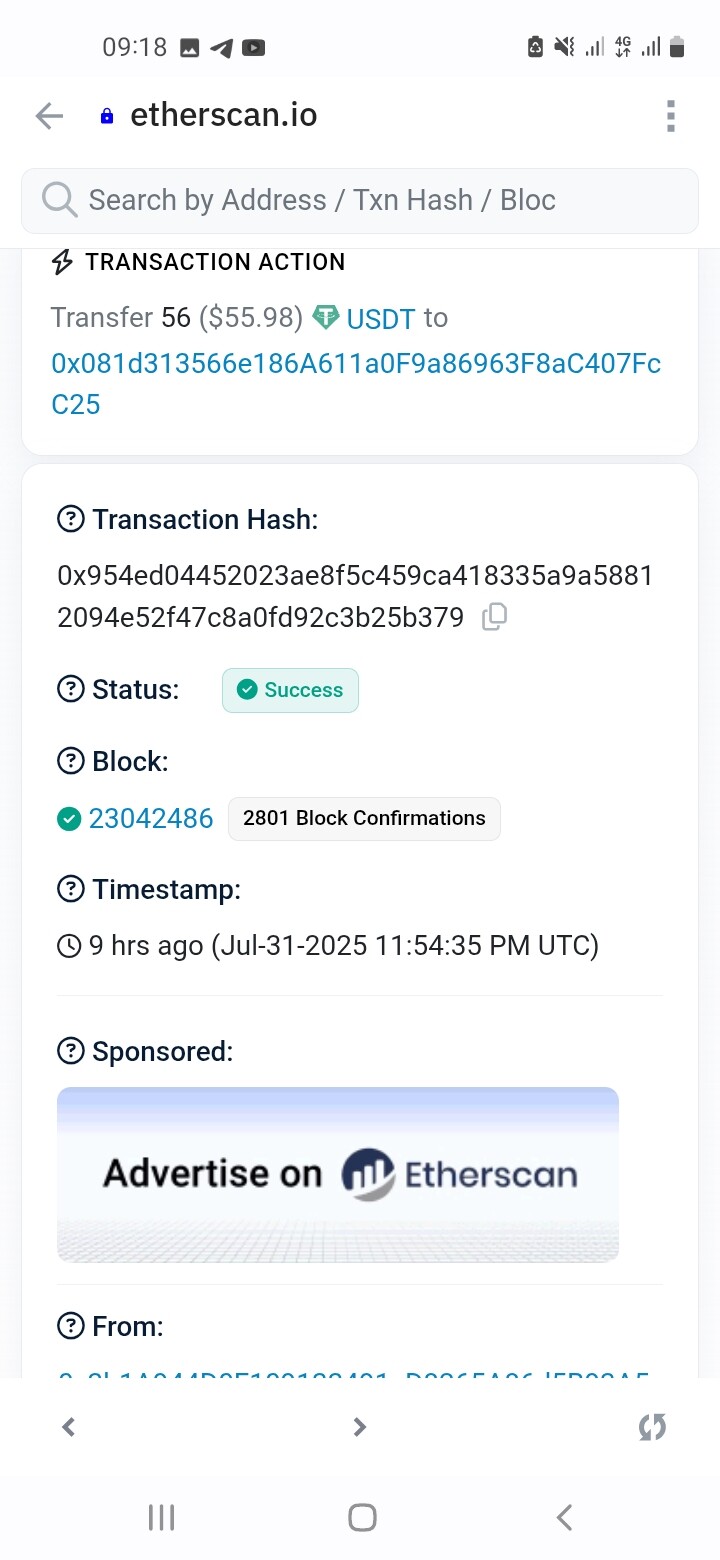Tap the From help question icon

(70, 1326)
